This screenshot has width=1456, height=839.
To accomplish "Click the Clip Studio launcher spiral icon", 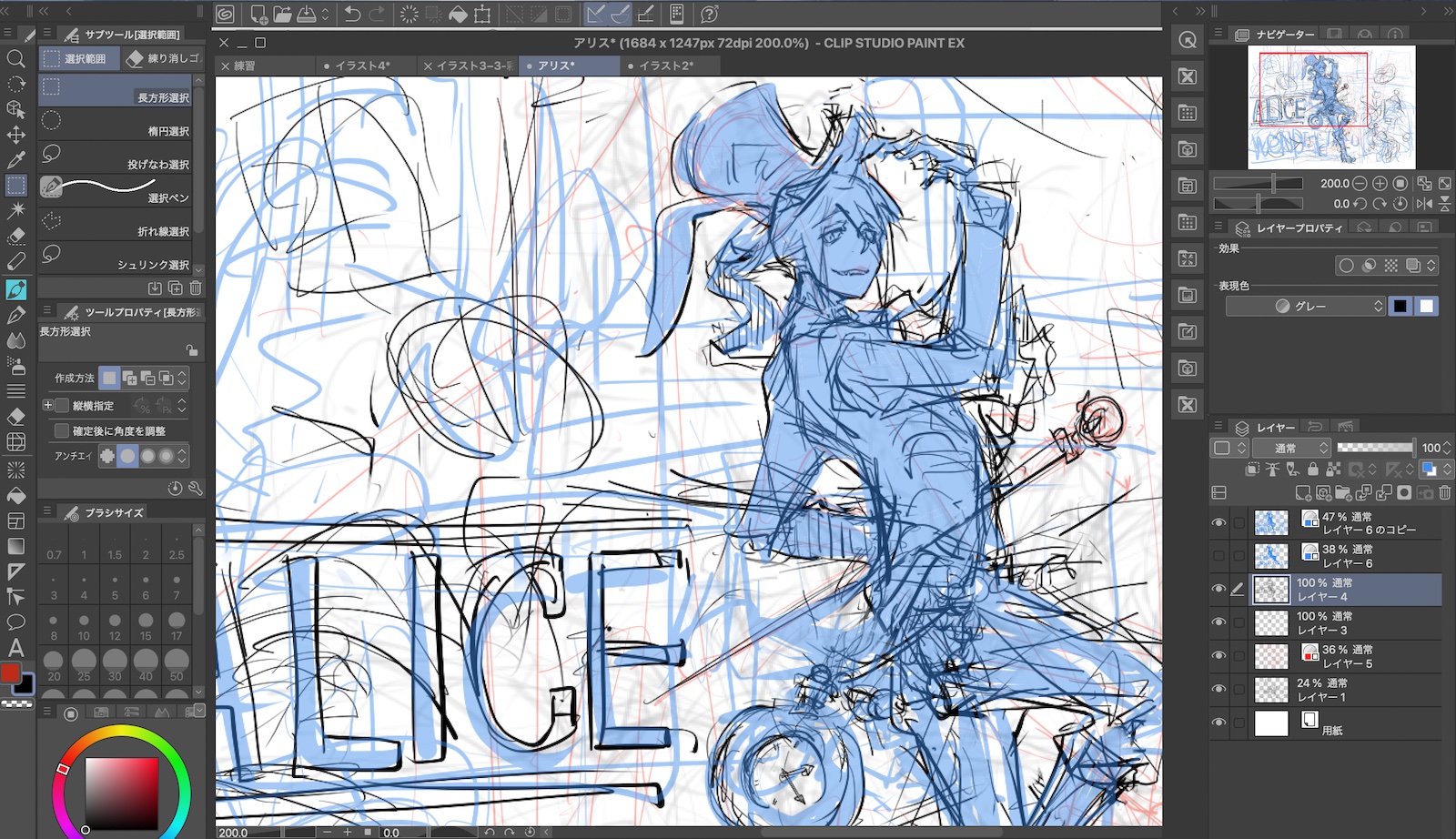I will click(x=225, y=14).
